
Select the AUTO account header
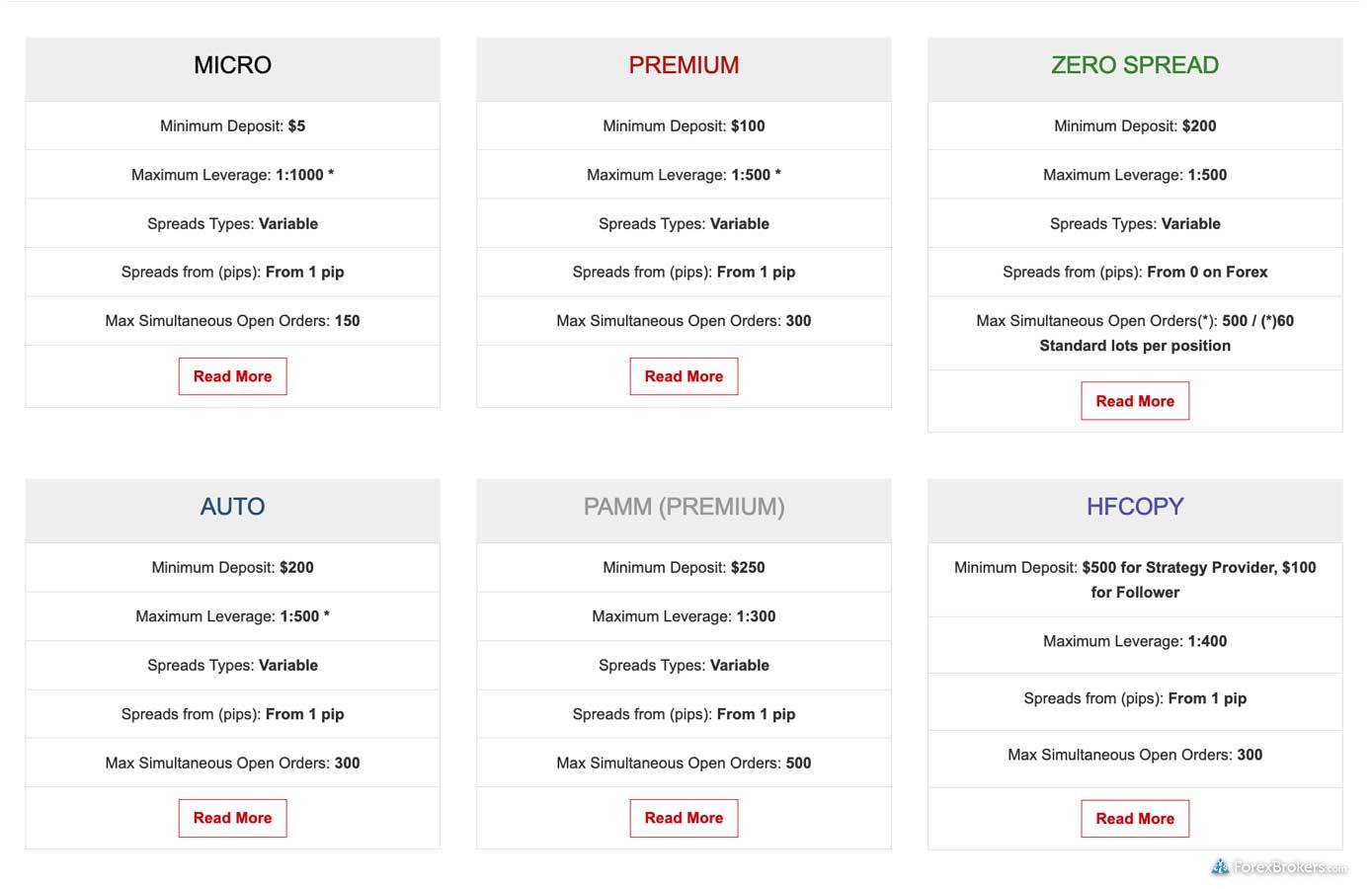(x=232, y=507)
